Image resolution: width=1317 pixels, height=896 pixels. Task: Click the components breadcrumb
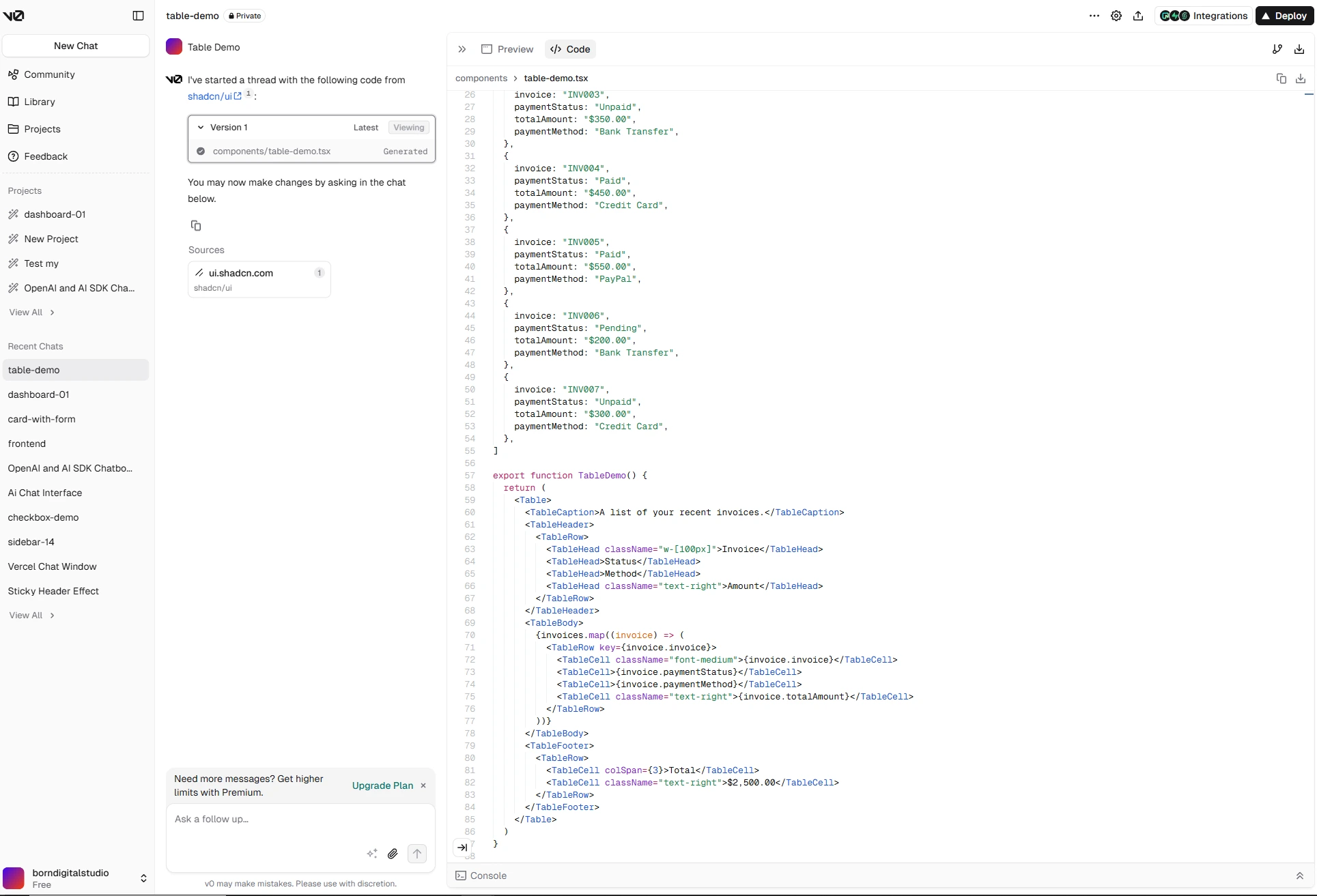[481, 78]
